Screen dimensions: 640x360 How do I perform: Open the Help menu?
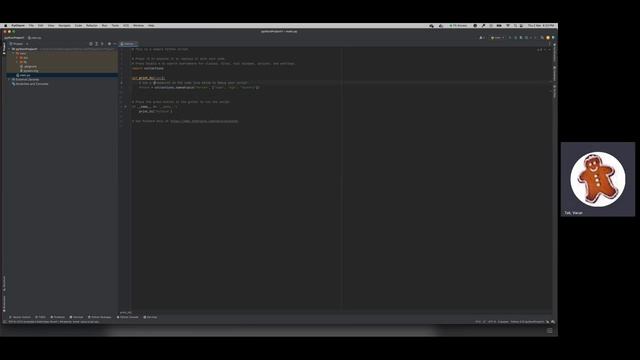click(151, 25)
